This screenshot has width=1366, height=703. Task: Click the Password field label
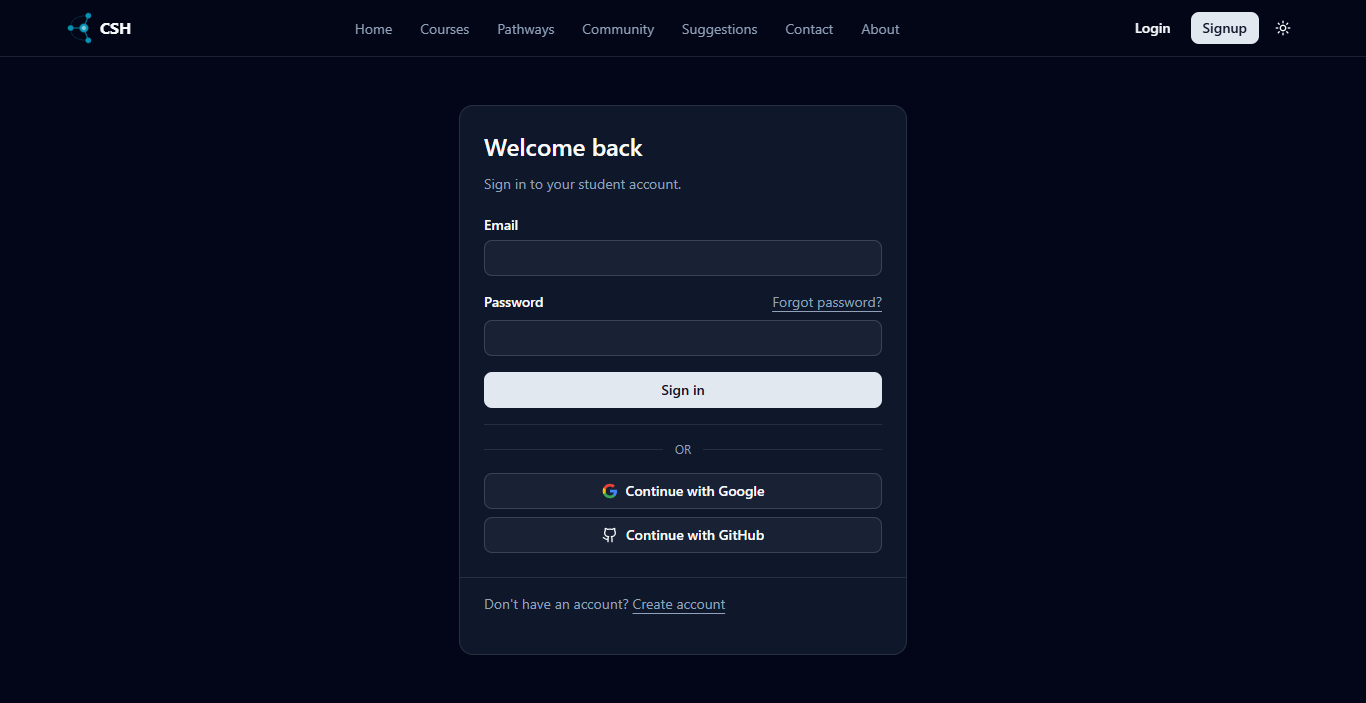pyautogui.click(x=514, y=302)
